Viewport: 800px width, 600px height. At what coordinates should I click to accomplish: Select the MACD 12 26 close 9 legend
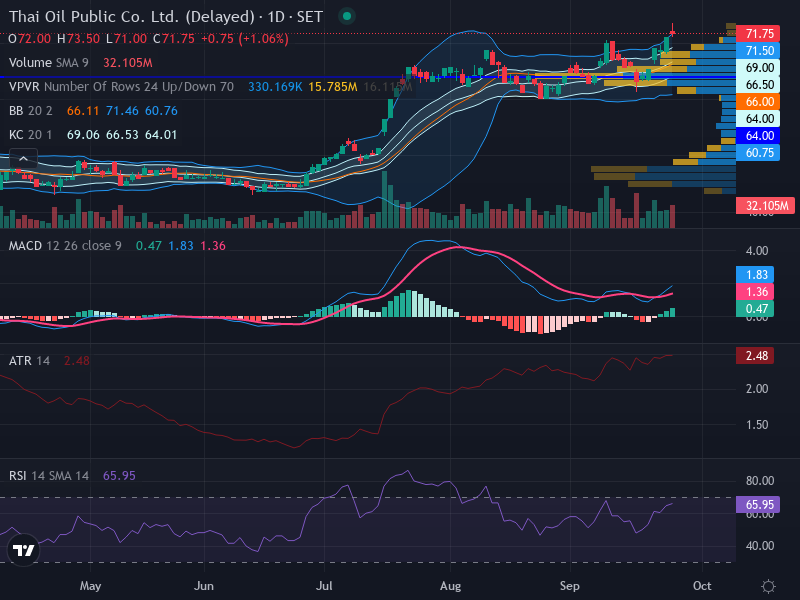tap(65, 246)
